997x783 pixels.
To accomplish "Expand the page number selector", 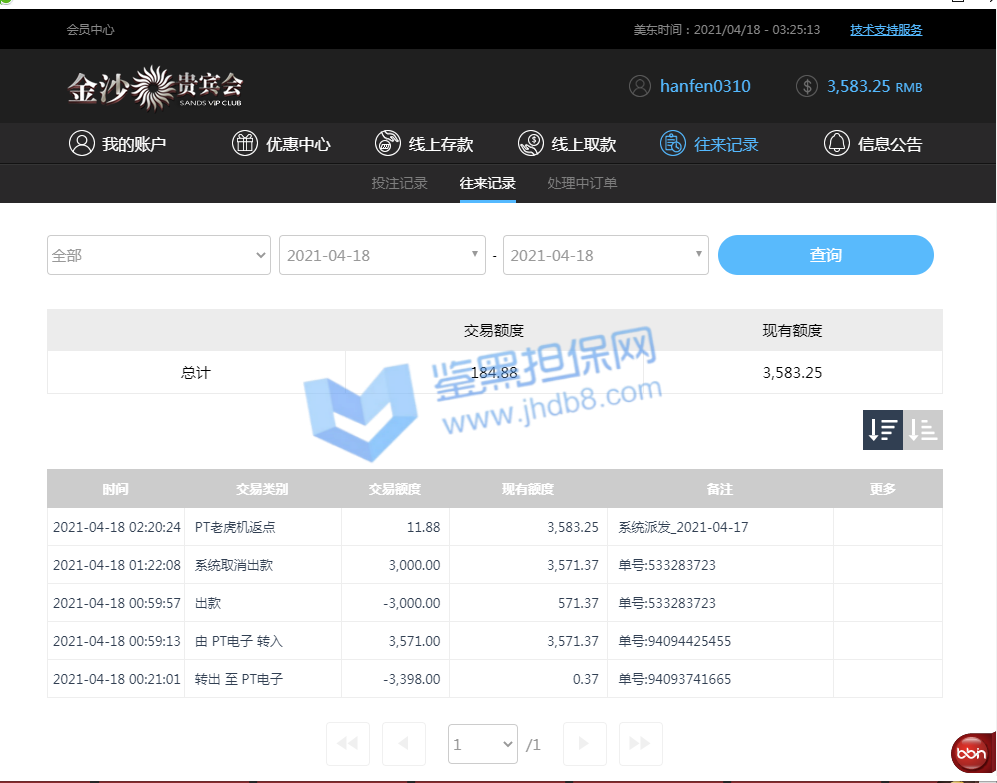I will 483,744.
